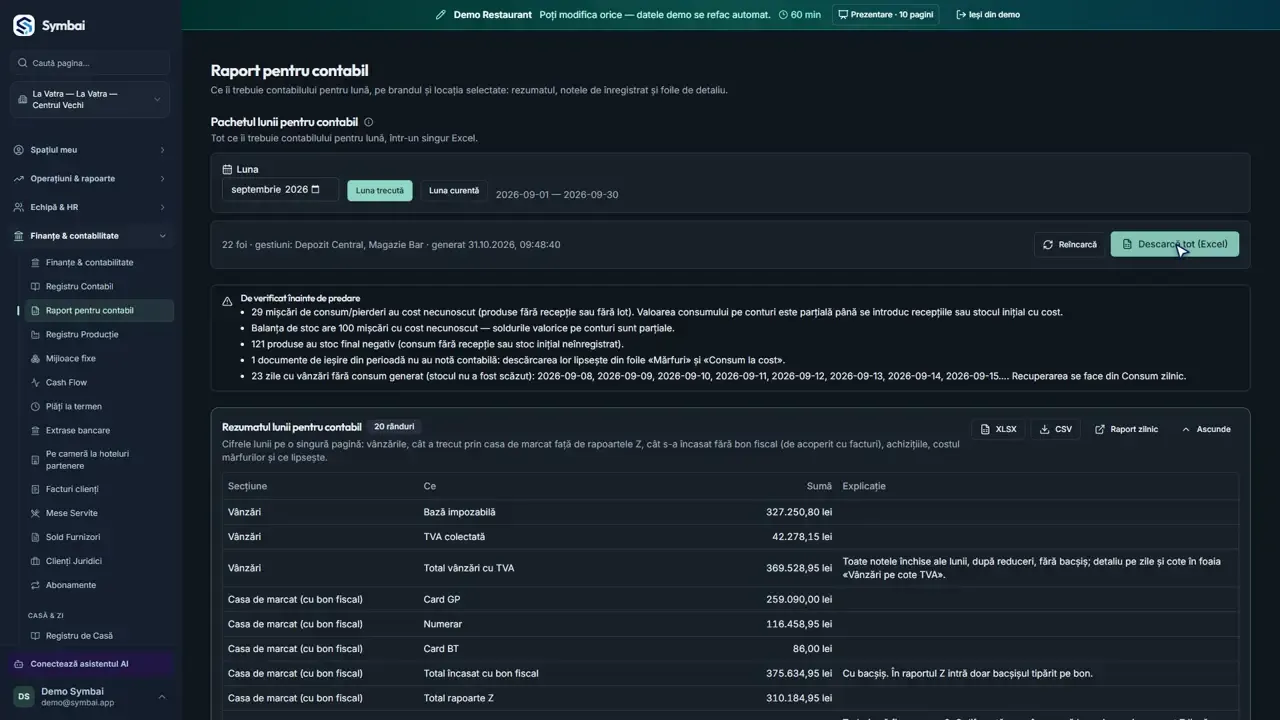Collapse the Finanțe & contabilitate section

pyautogui.click(x=90, y=236)
